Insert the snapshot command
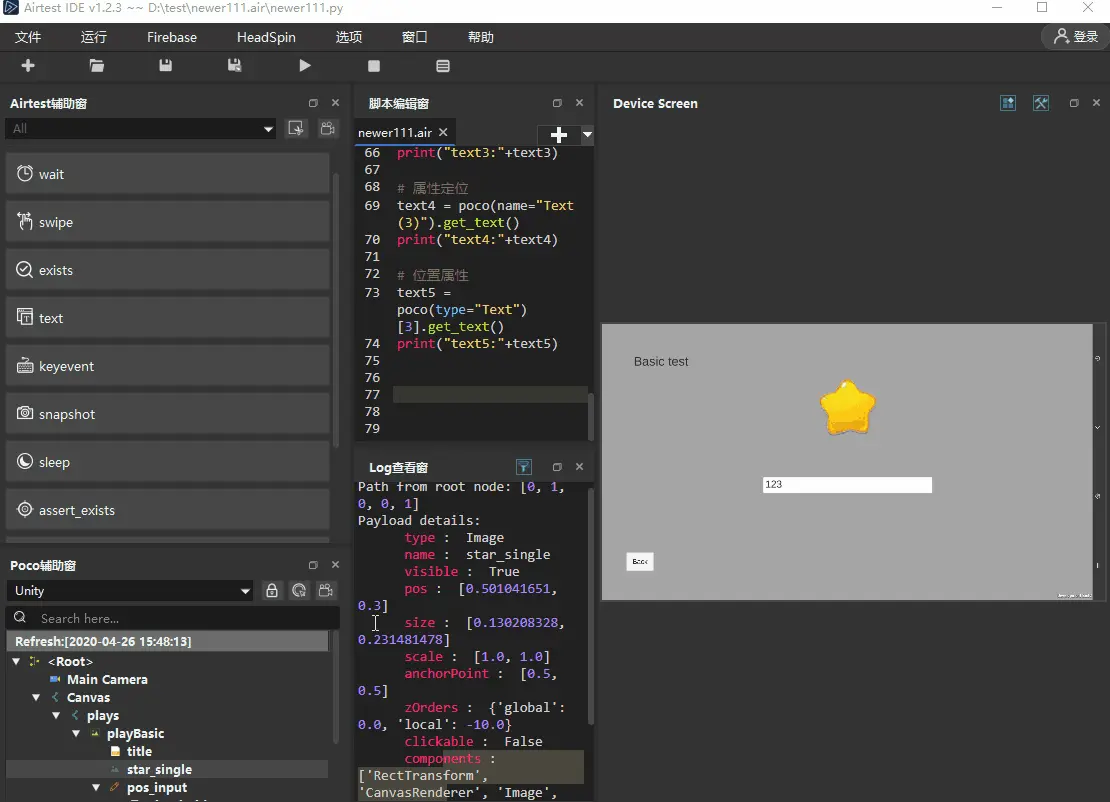The width and height of the screenshot is (1110, 802). click(x=168, y=414)
